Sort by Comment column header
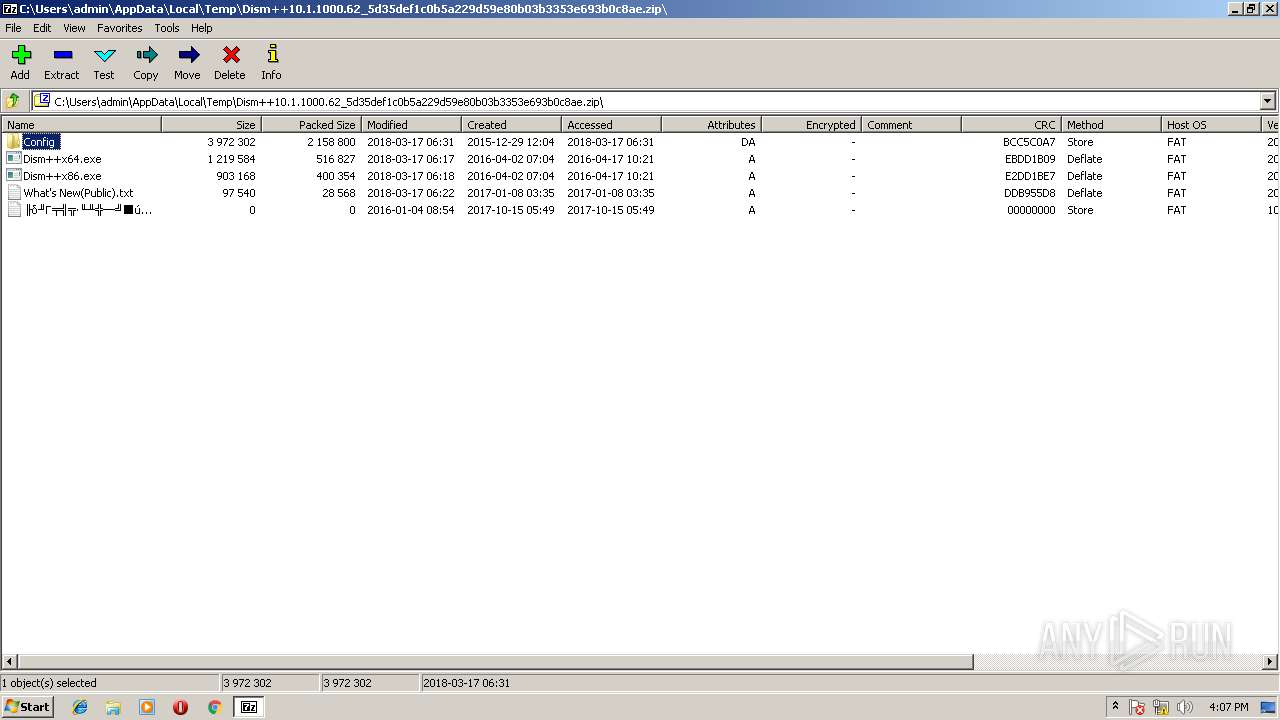The width and height of the screenshot is (1280, 720). click(911, 125)
